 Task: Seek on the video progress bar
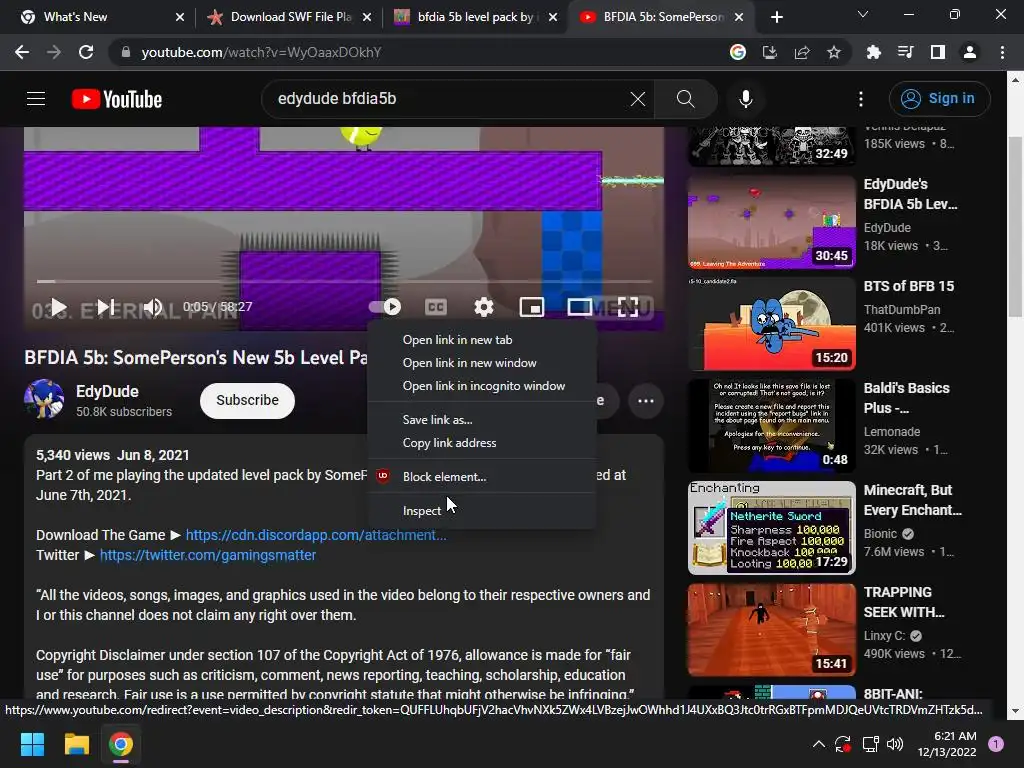click(344, 281)
